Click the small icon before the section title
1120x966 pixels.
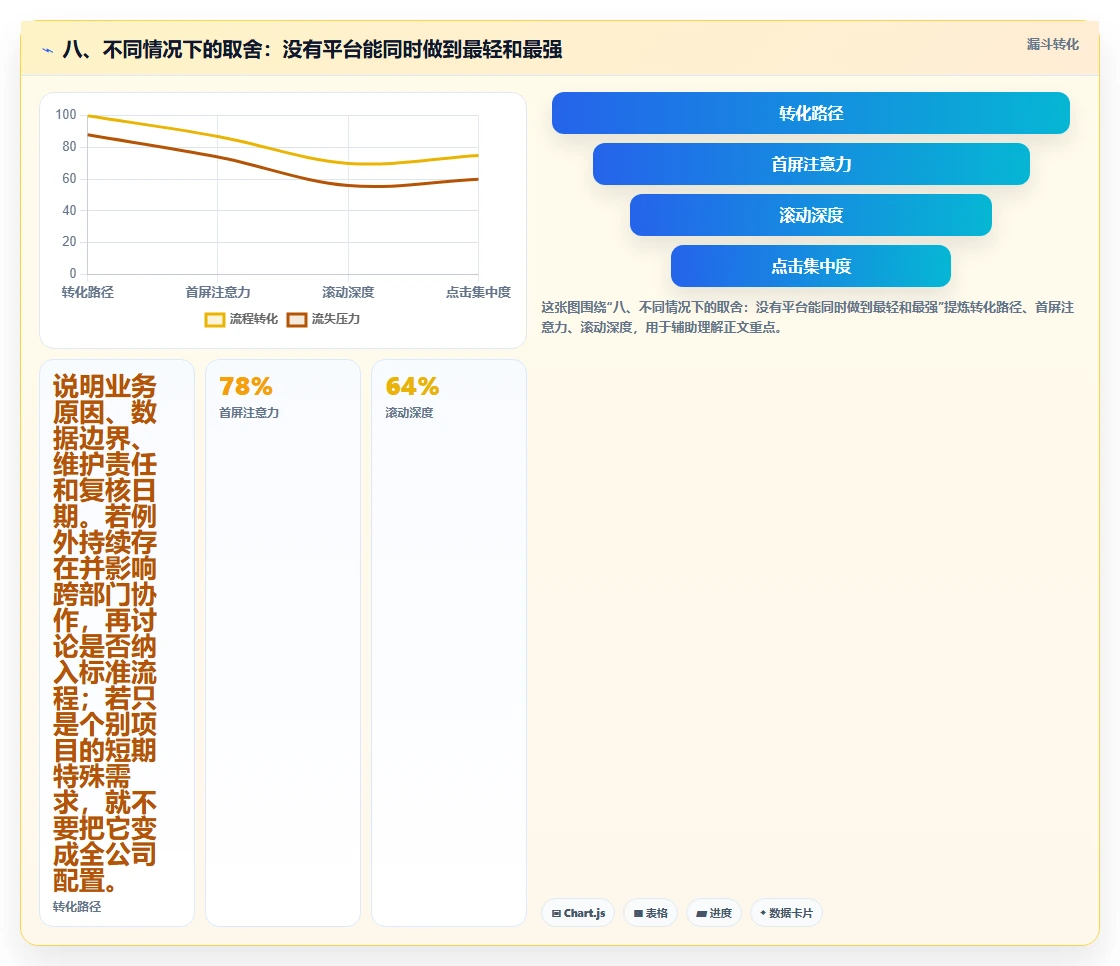[48, 50]
